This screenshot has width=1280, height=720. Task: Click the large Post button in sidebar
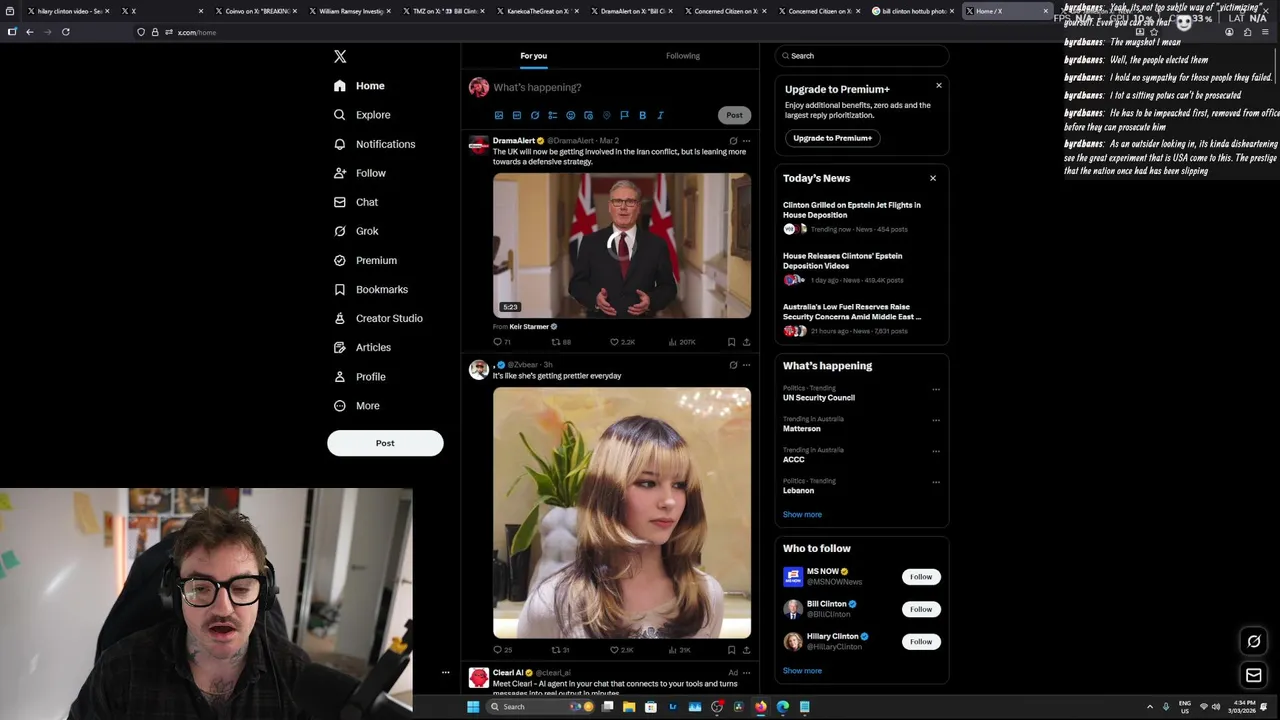point(385,443)
